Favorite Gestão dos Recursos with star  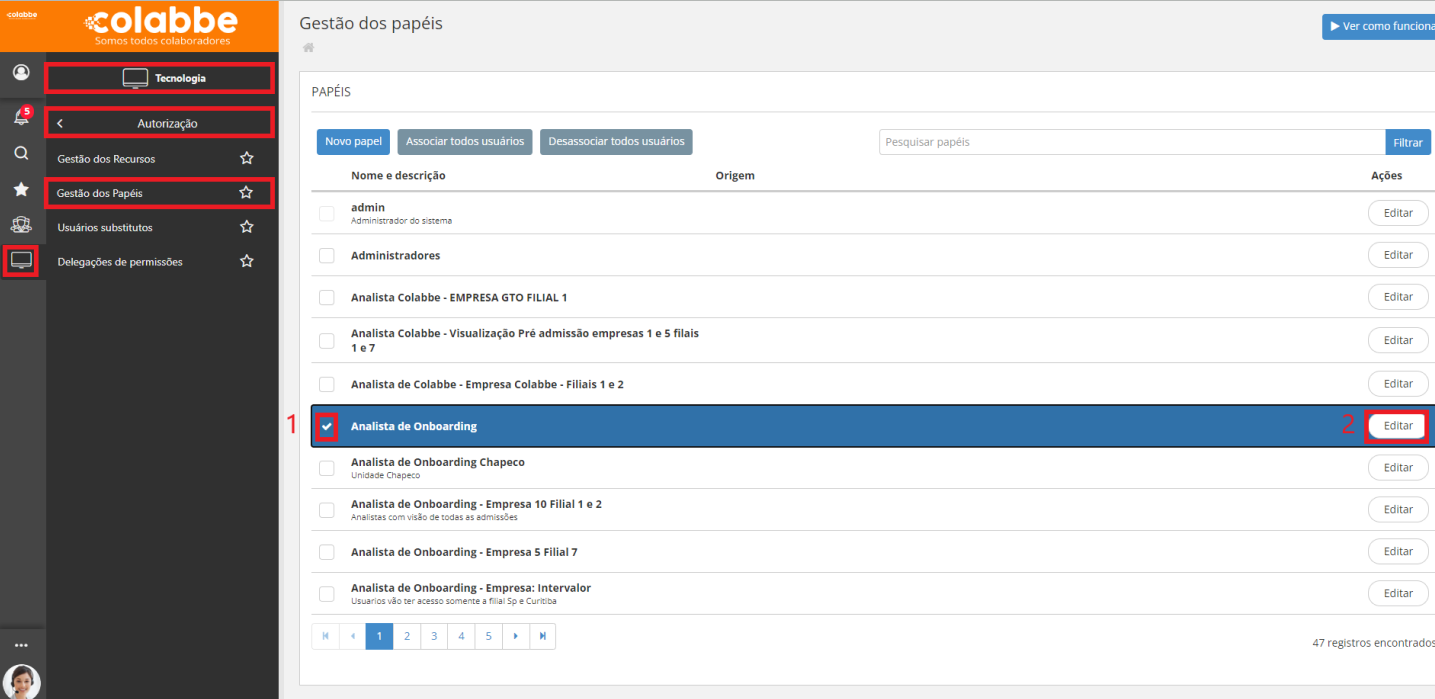click(246, 158)
